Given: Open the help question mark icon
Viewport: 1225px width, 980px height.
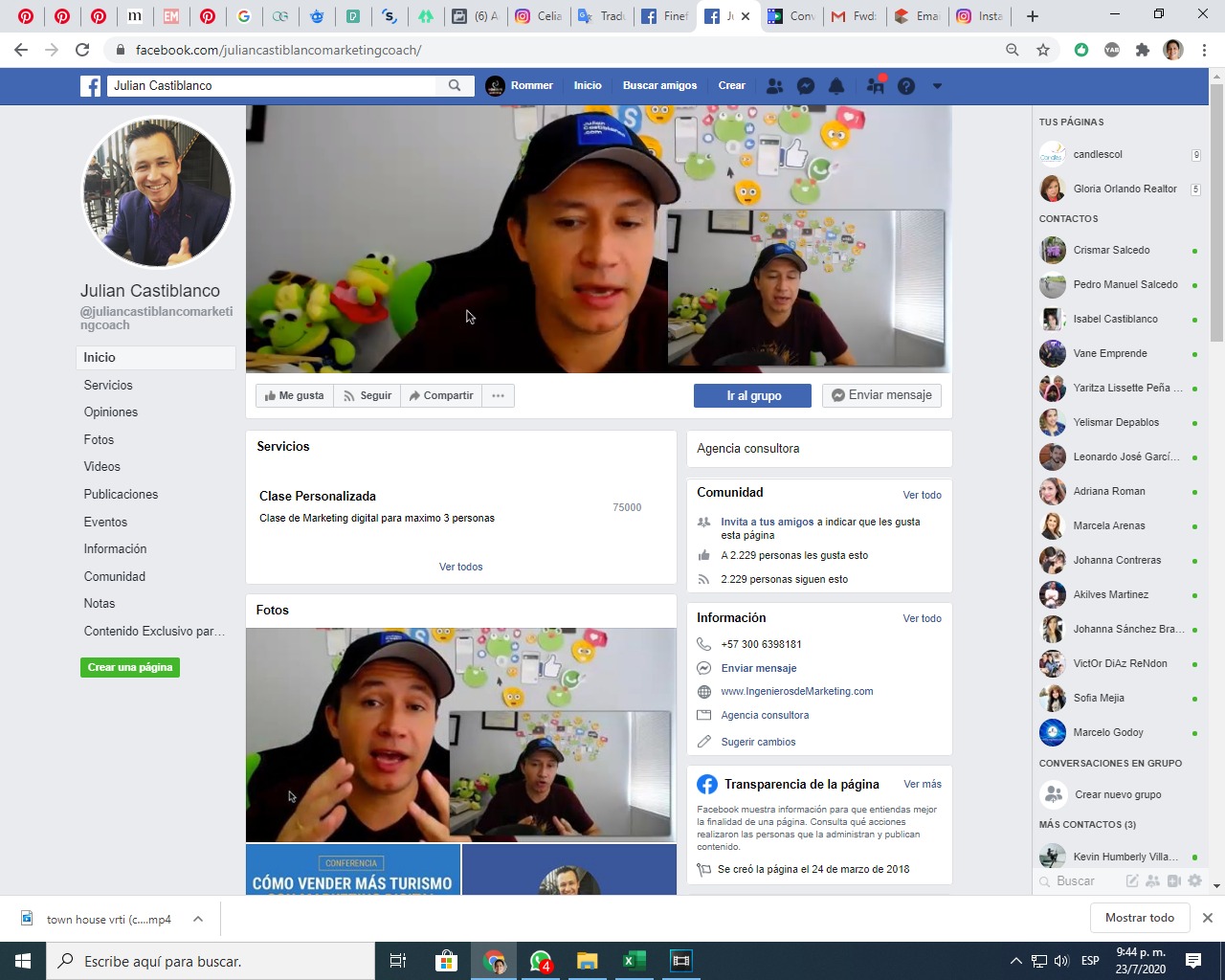Looking at the screenshot, I should coord(906,86).
